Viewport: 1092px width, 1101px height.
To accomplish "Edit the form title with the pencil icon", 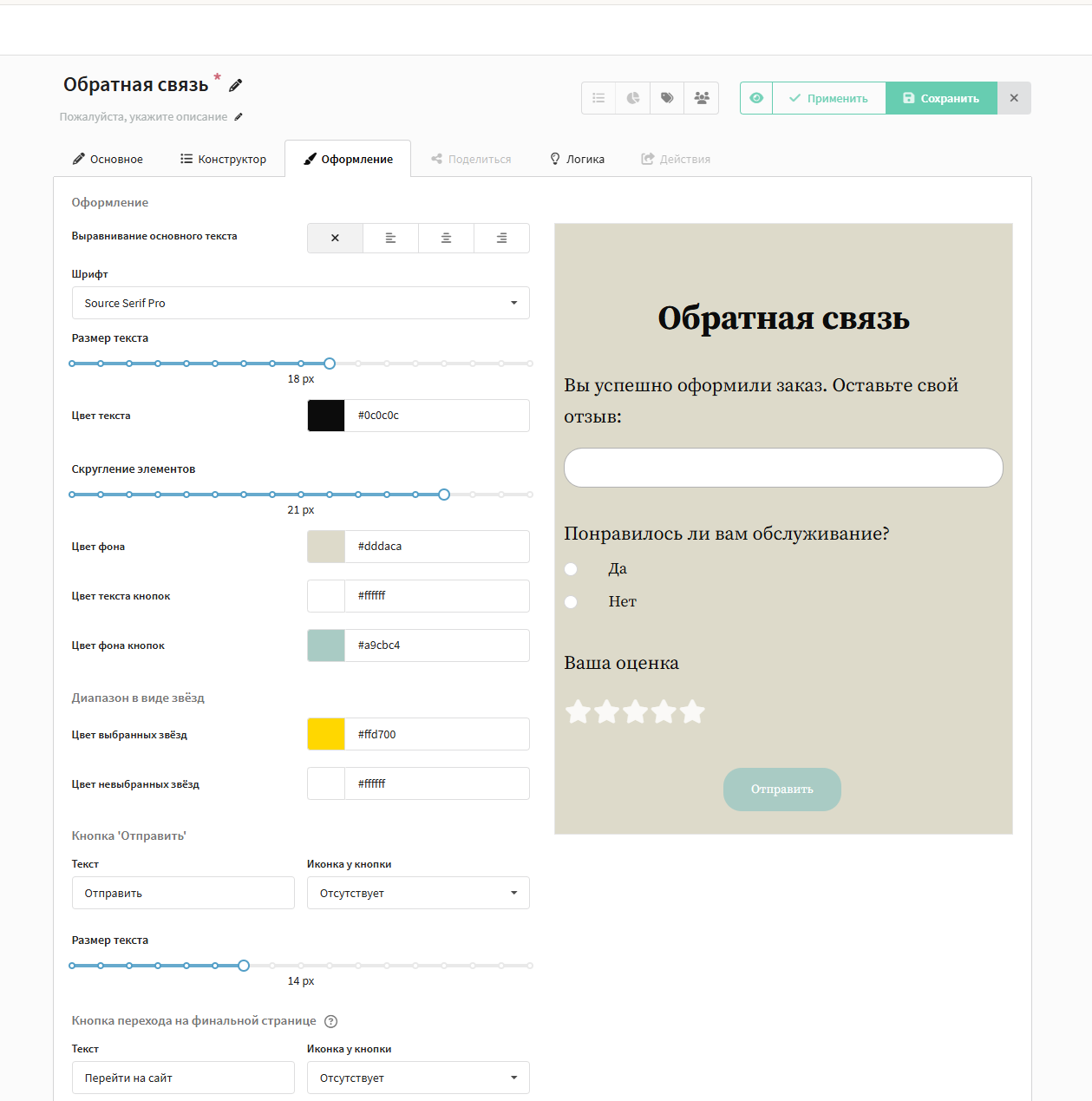I will tap(234, 85).
